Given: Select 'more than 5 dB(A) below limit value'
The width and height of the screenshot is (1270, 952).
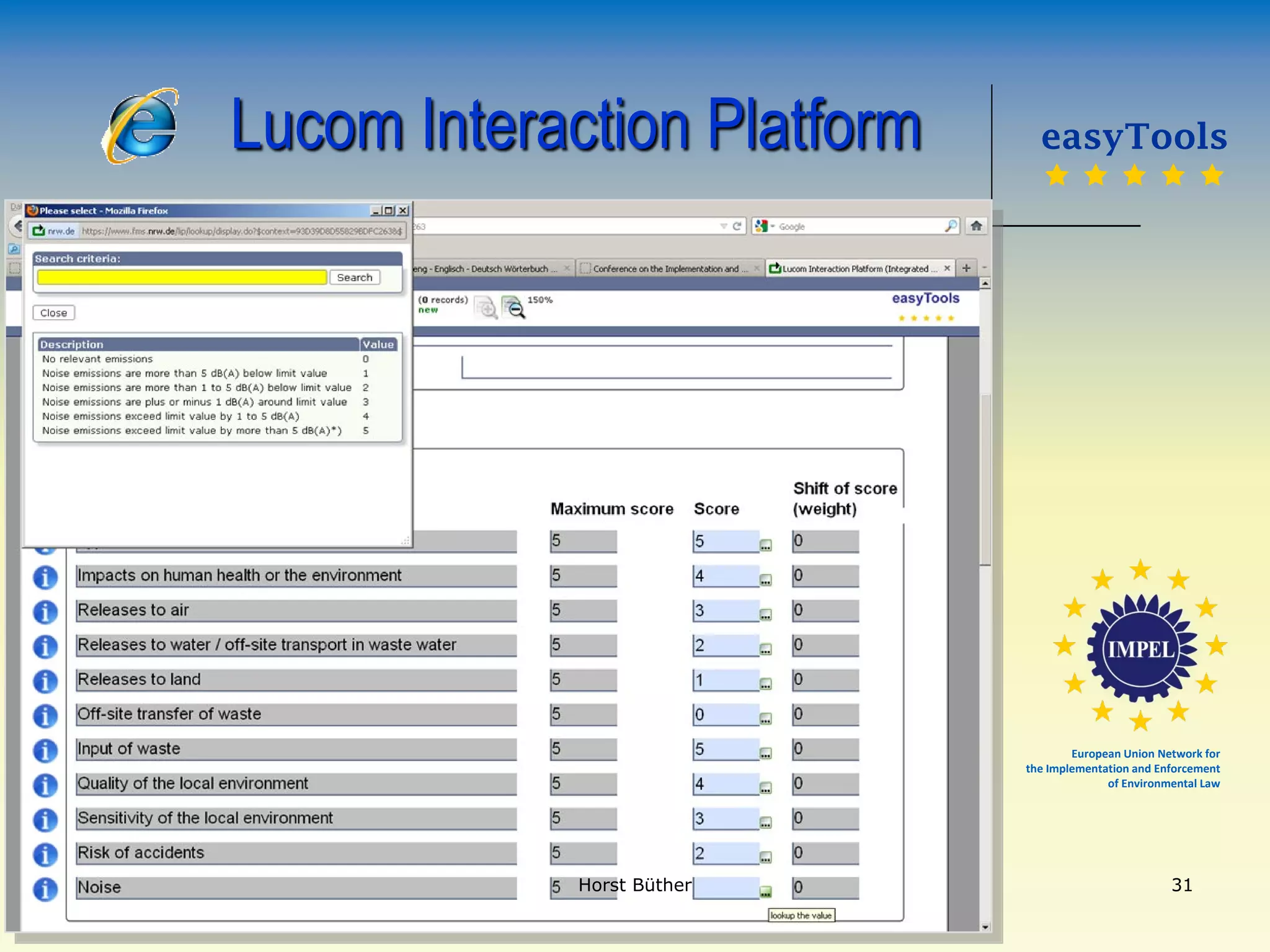Looking at the screenshot, I should [217, 373].
